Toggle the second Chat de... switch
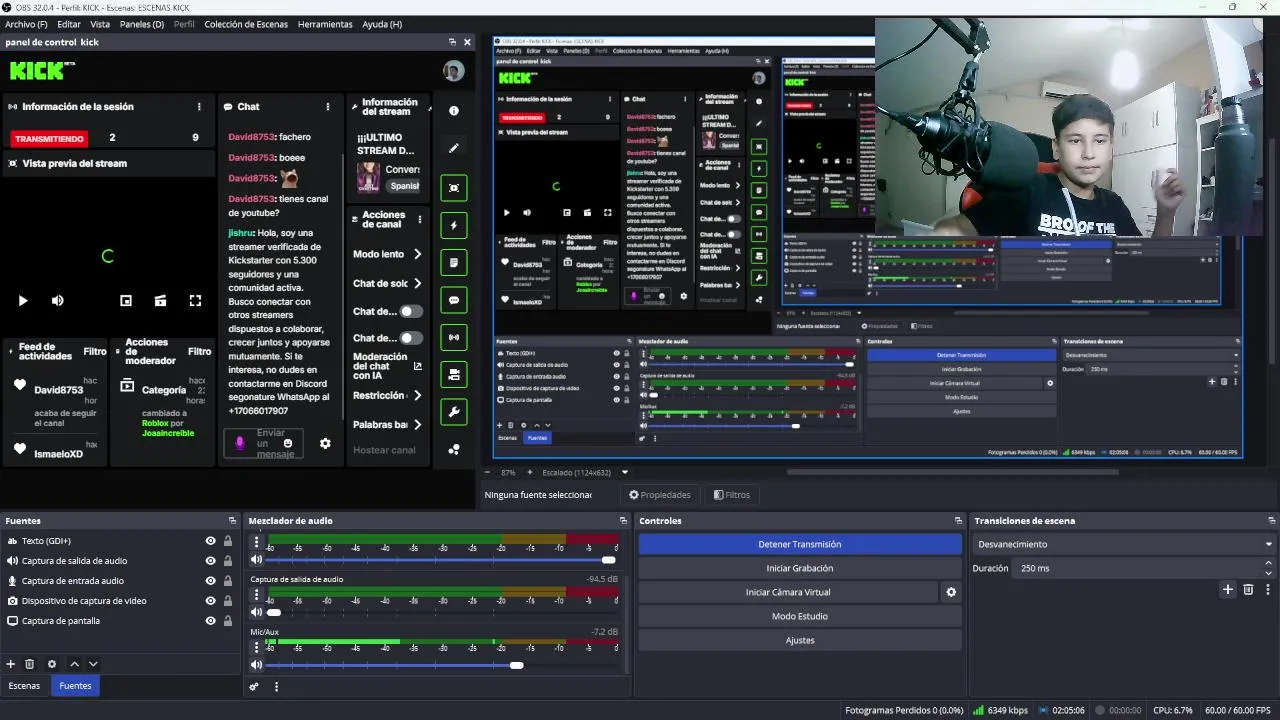This screenshot has width=1280, height=720. 411,338
